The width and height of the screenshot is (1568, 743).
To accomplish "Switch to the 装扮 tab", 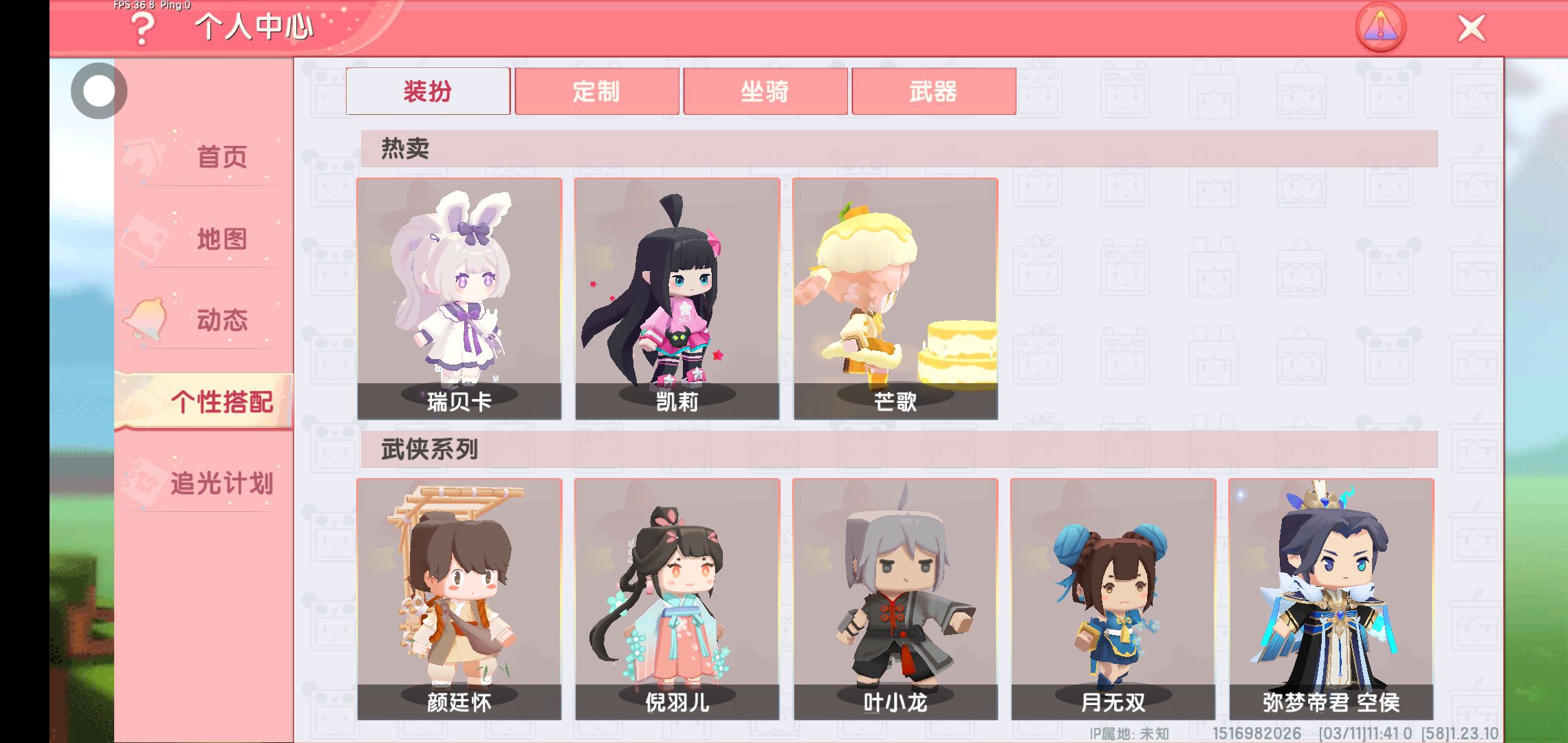I will 428,91.
